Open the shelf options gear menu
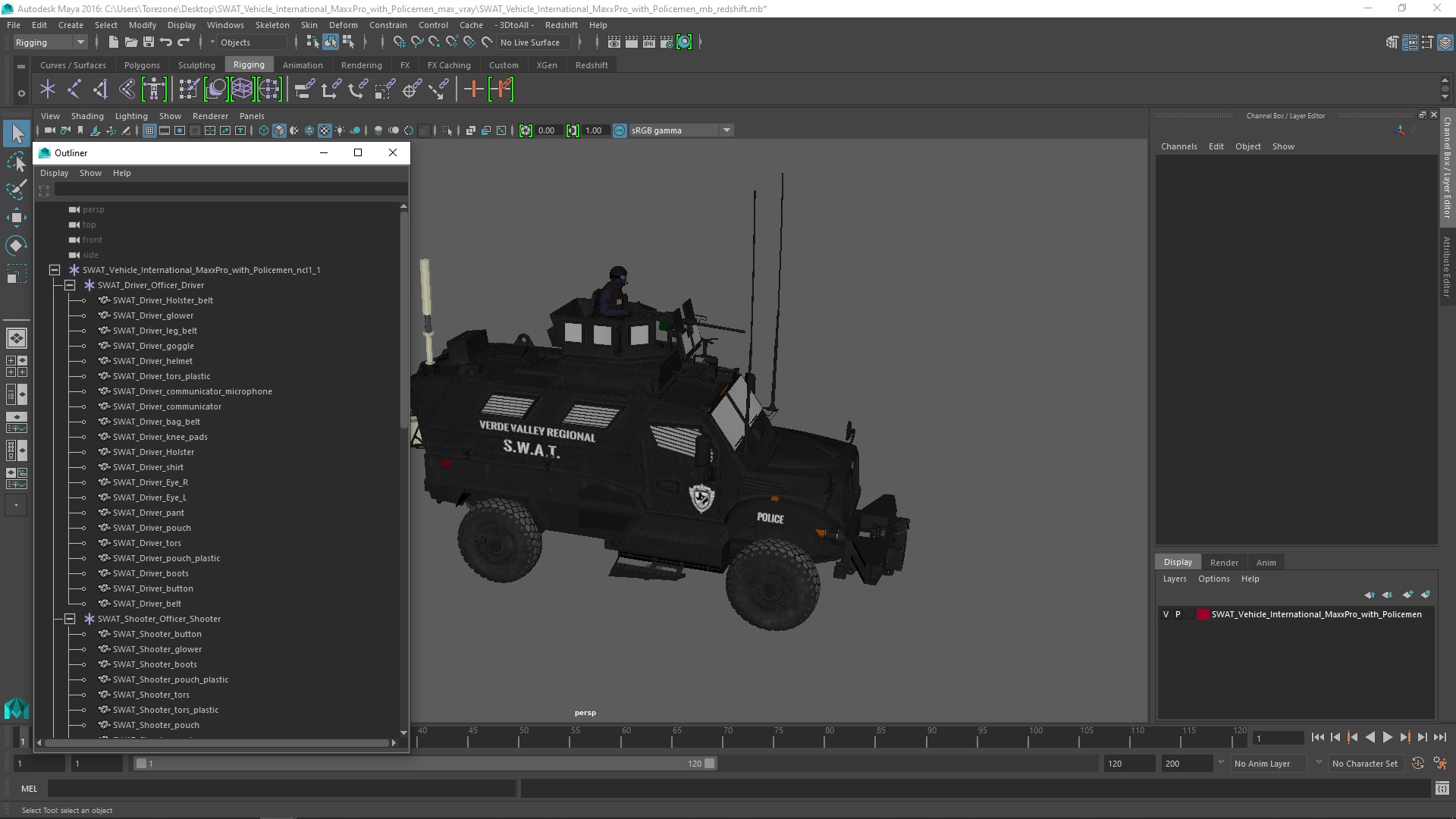1456x819 pixels. pyautogui.click(x=21, y=93)
